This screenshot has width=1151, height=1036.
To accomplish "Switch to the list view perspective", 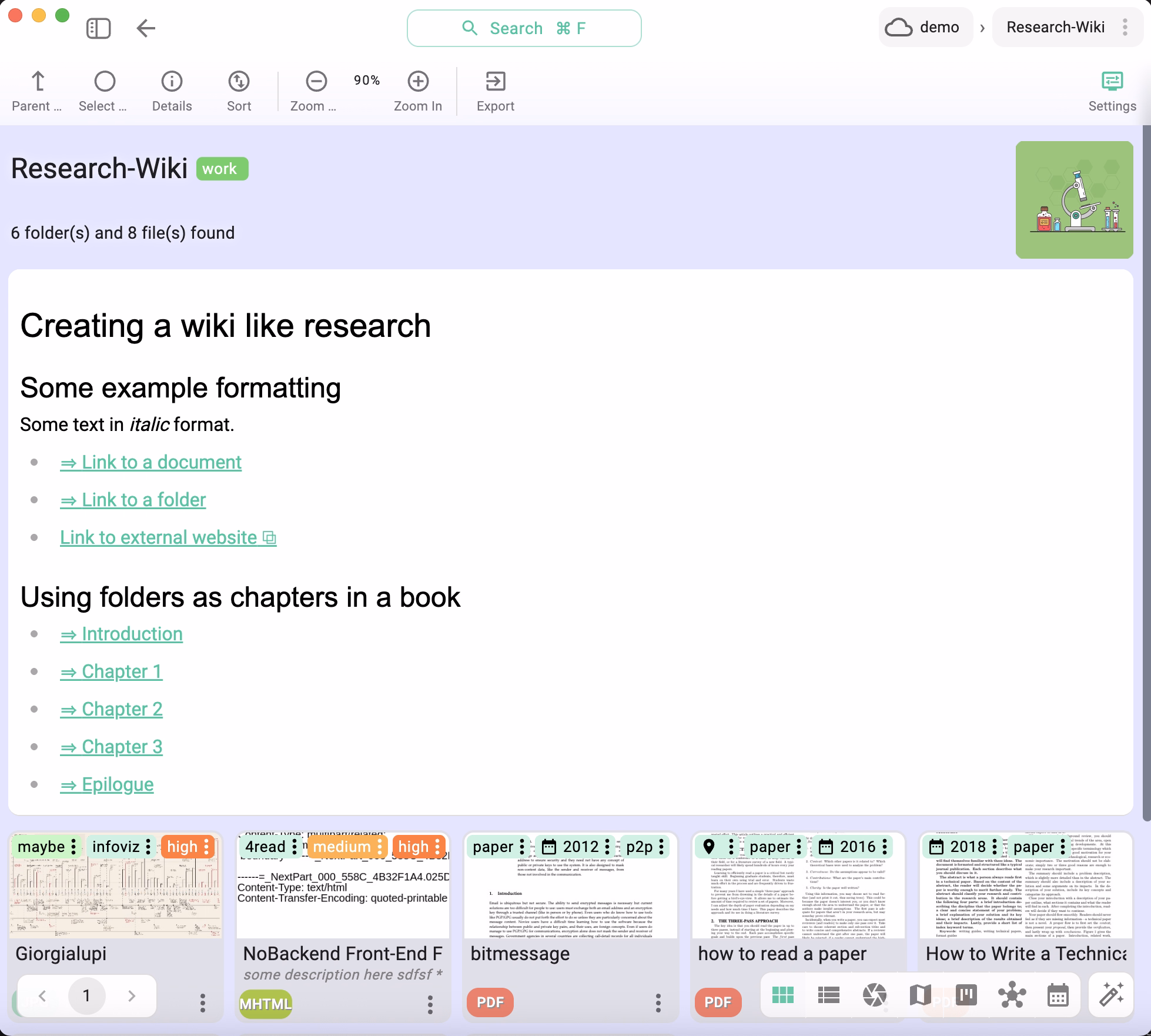I will (828, 995).
